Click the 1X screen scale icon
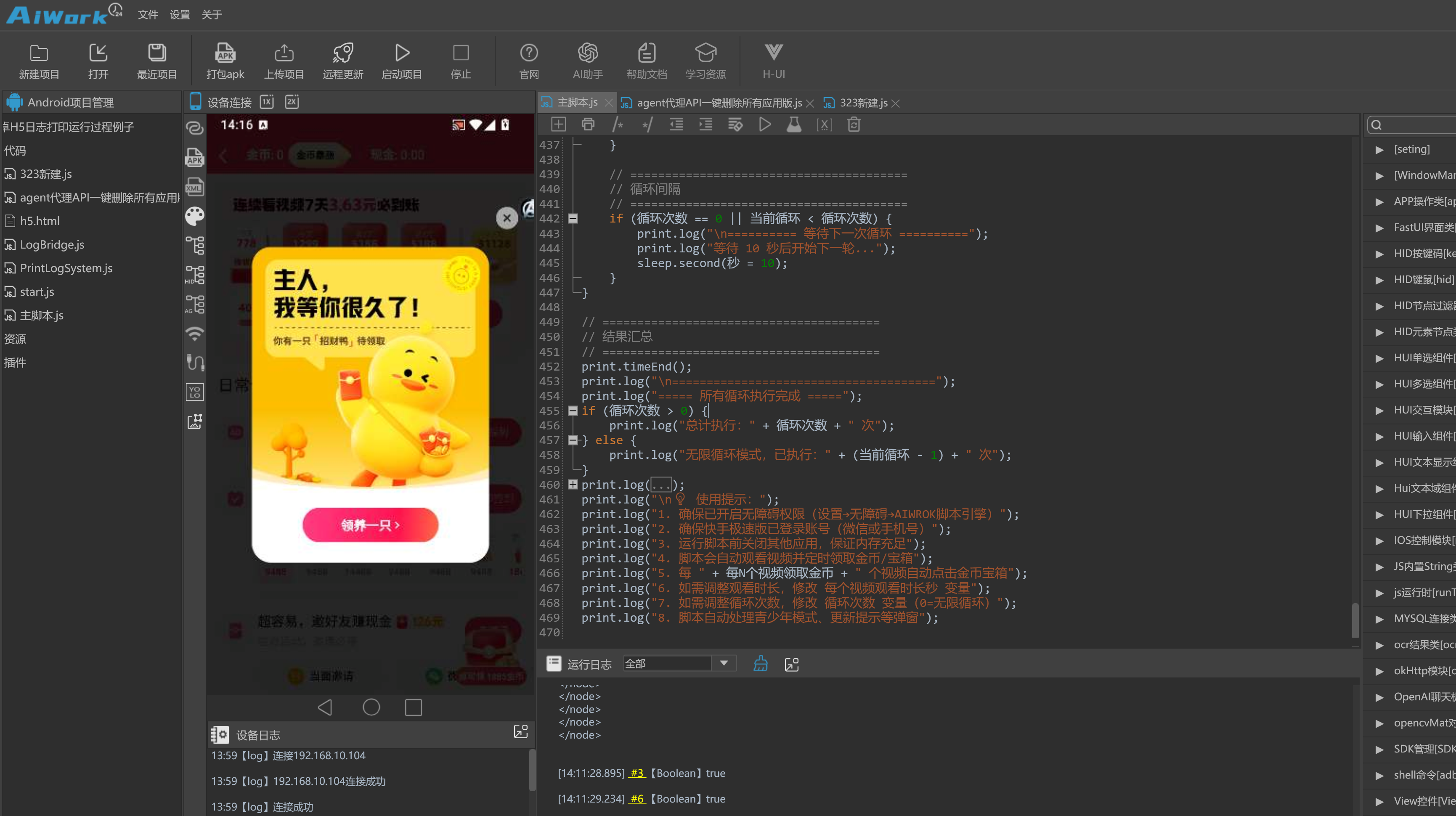This screenshot has width=1456, height=816. tap(267, 102)
